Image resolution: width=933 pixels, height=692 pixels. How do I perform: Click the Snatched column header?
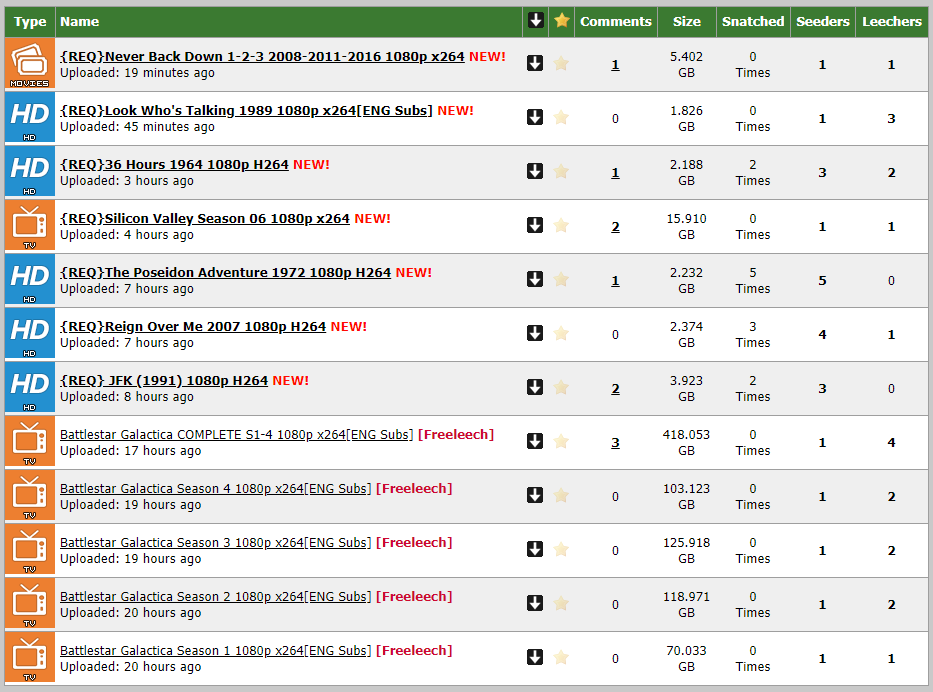pyautogui.click(x=753, y=21)
